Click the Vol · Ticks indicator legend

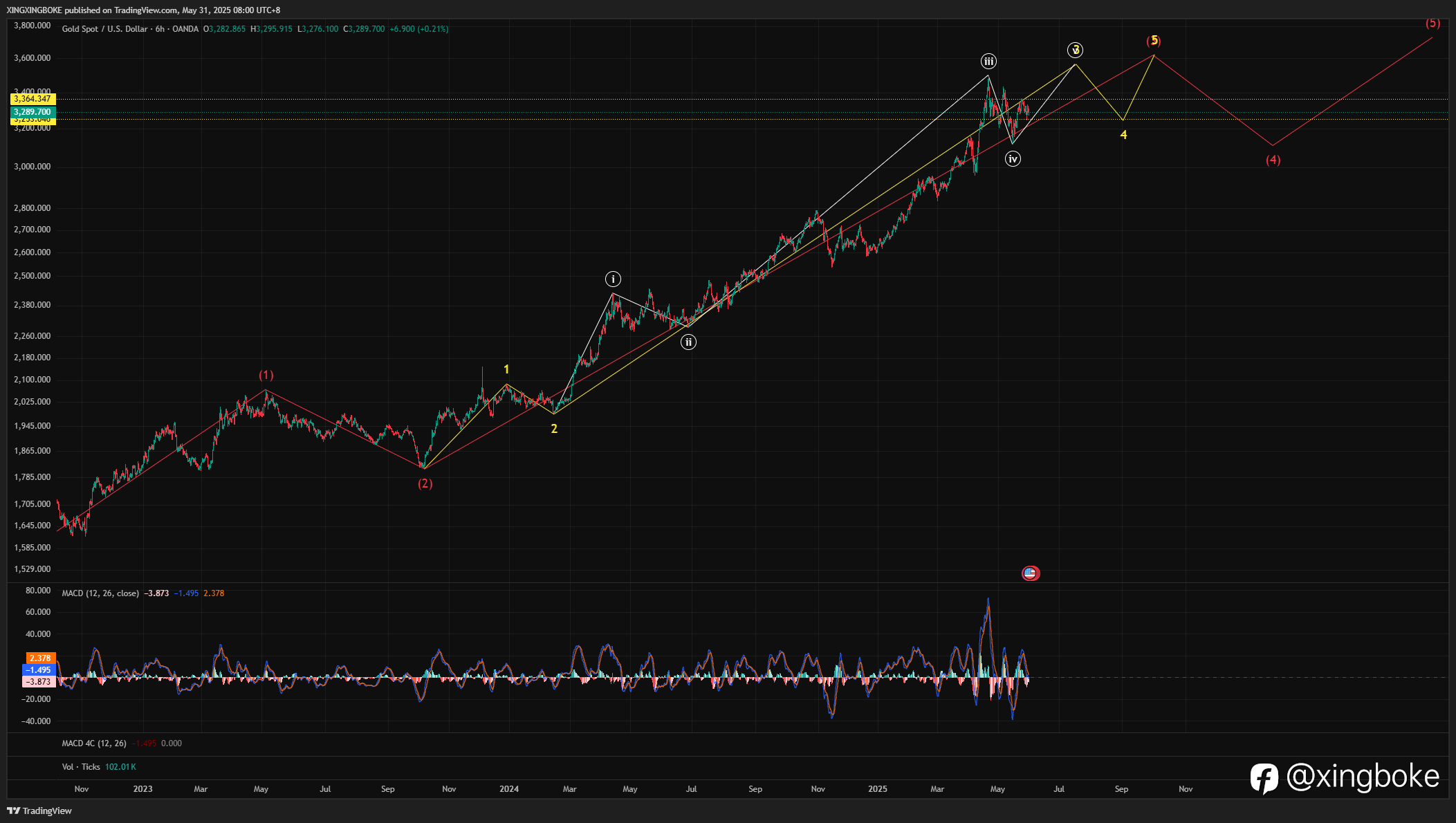click(x=81, y=767)
